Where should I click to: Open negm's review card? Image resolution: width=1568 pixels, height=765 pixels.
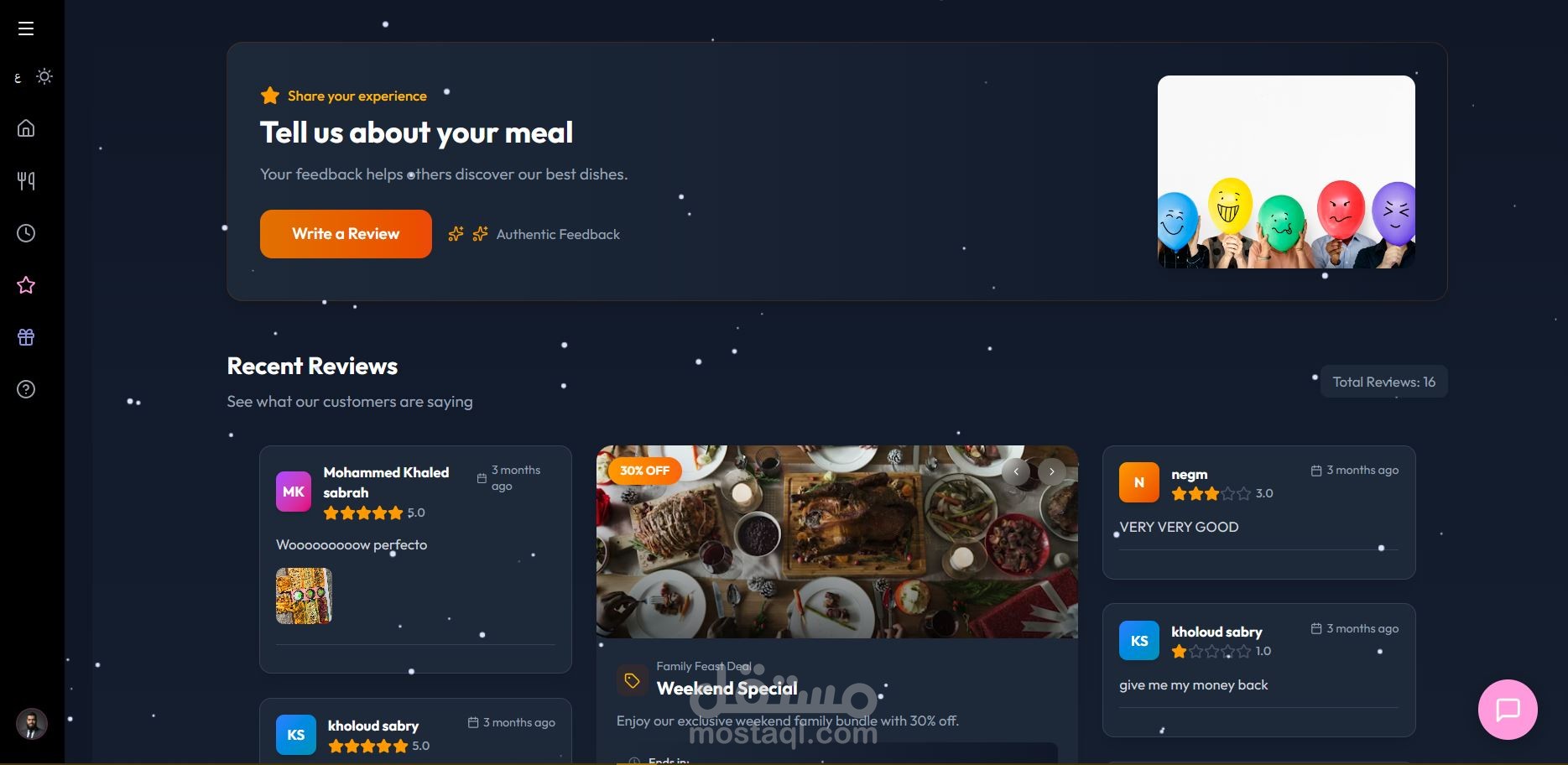pyautogui.click(x=1258, y=513)
